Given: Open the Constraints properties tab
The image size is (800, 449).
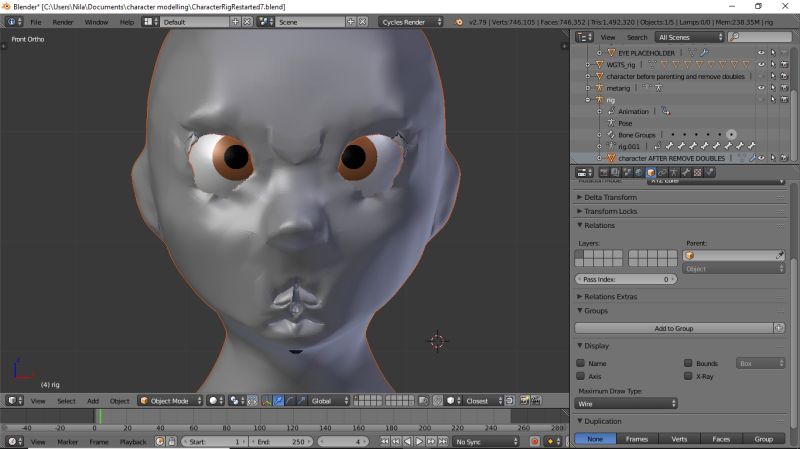Looking at the screenshot, I should point(662,172).
